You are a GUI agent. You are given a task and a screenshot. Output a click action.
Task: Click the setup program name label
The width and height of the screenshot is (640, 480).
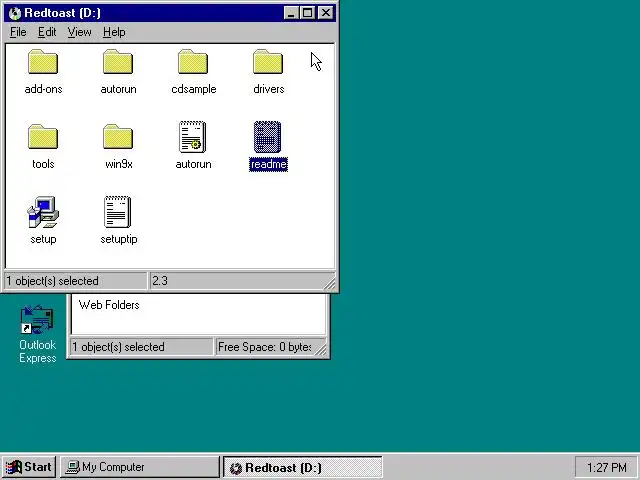(43, 239)
